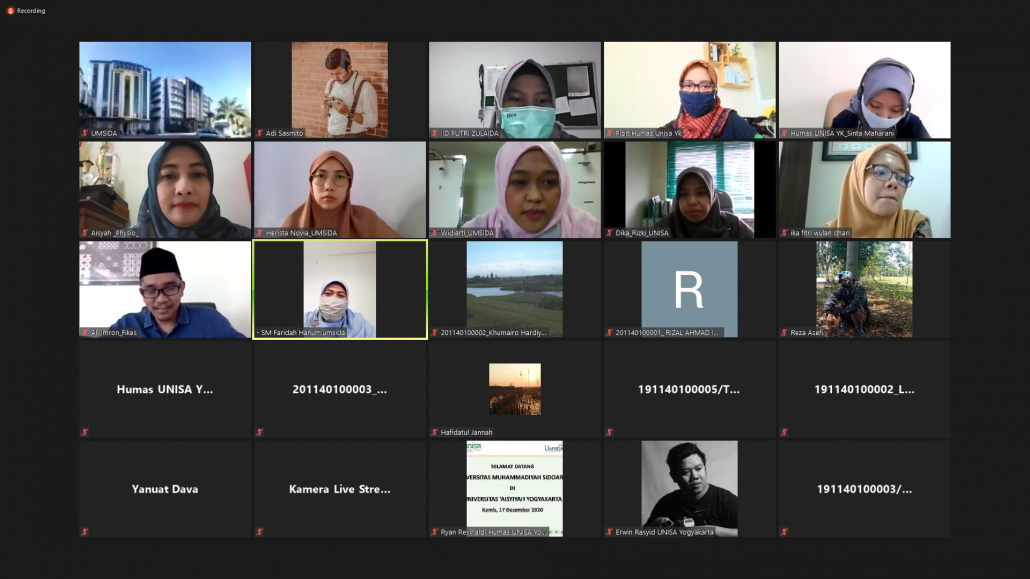
Task: Select Hafidatul Jannah's sunset picture tile
Action: [x=515, y=388]
